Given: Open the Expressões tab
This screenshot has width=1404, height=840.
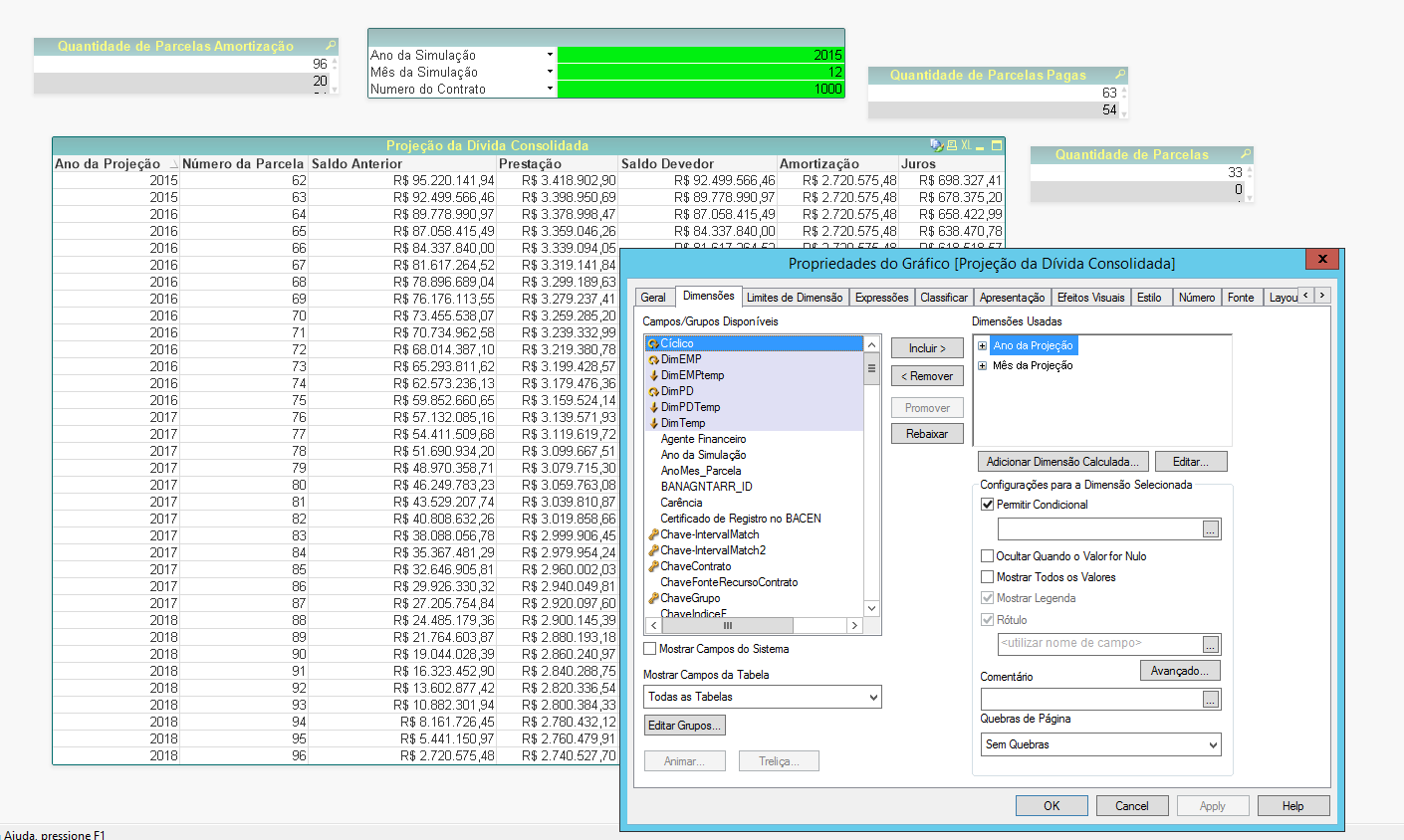Looking at the screenshot, I should [882, 298].
